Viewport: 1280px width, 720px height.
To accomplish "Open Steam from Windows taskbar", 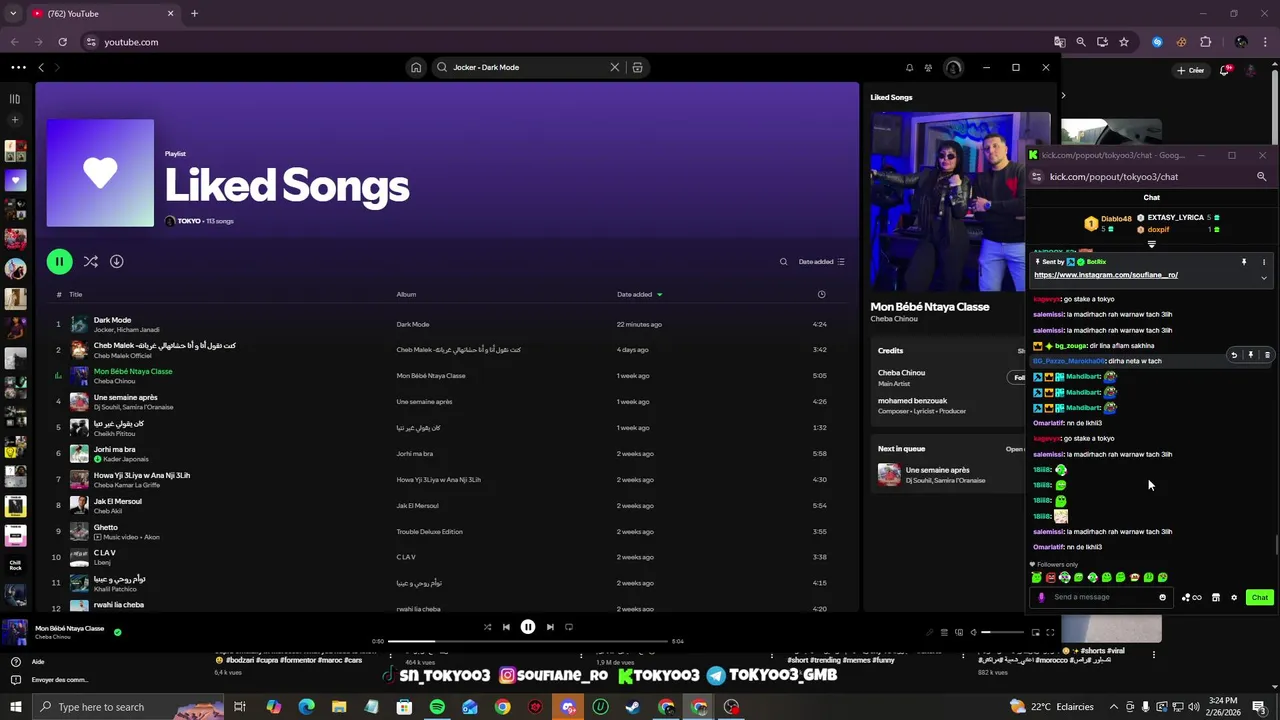I will point(632,707).
